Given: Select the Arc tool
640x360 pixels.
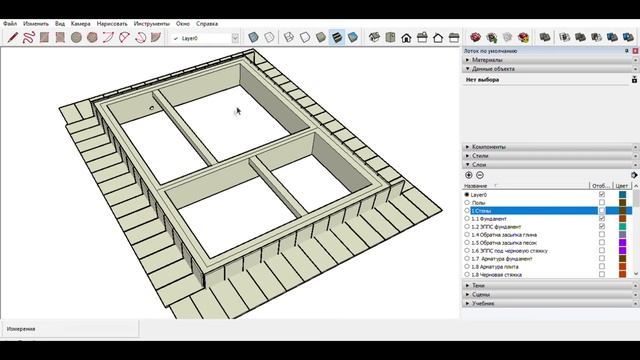Looking at the screenshot, I should click(108, 38).
